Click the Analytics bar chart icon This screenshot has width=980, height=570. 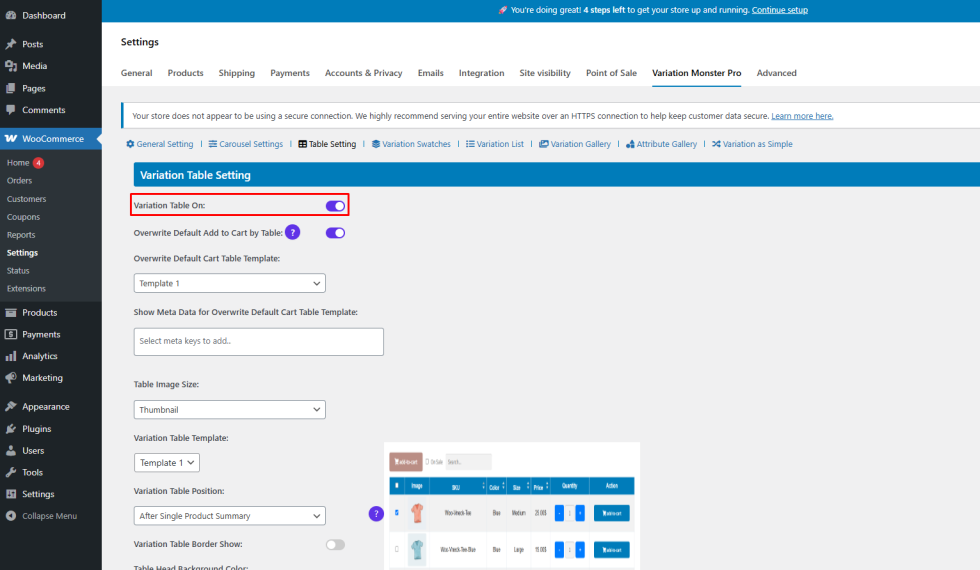coord(11,356)
